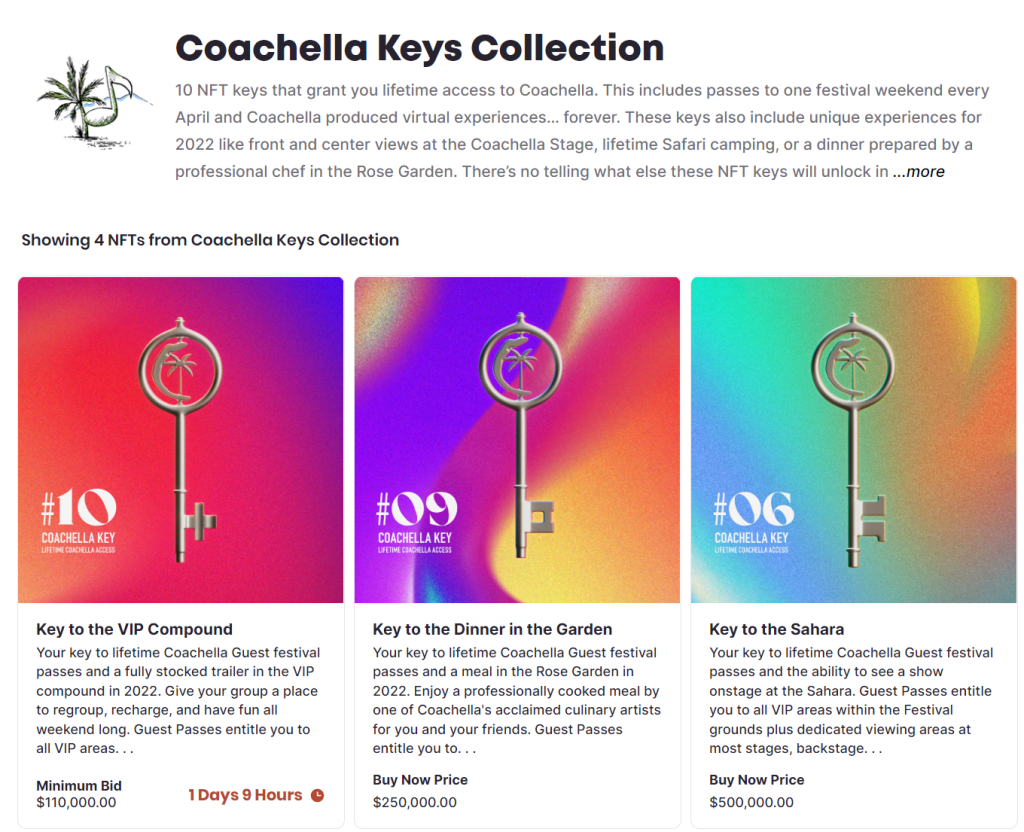Click the 1 Days 9 Hours countdown
Image resolution: width=1024 pixels, height=832 pixels.
245,795
